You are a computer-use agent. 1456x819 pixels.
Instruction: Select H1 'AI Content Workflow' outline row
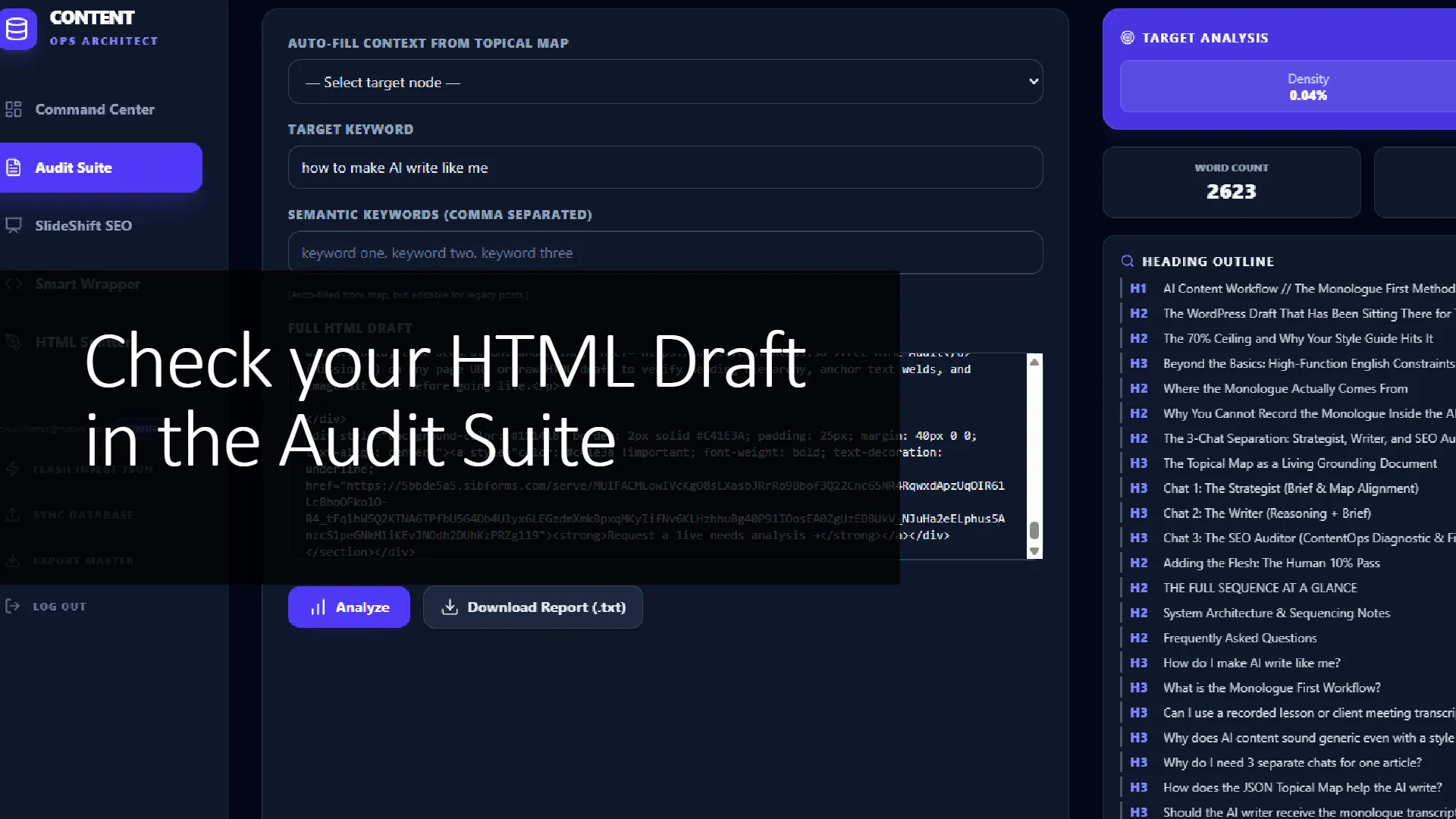(1288, 288)
